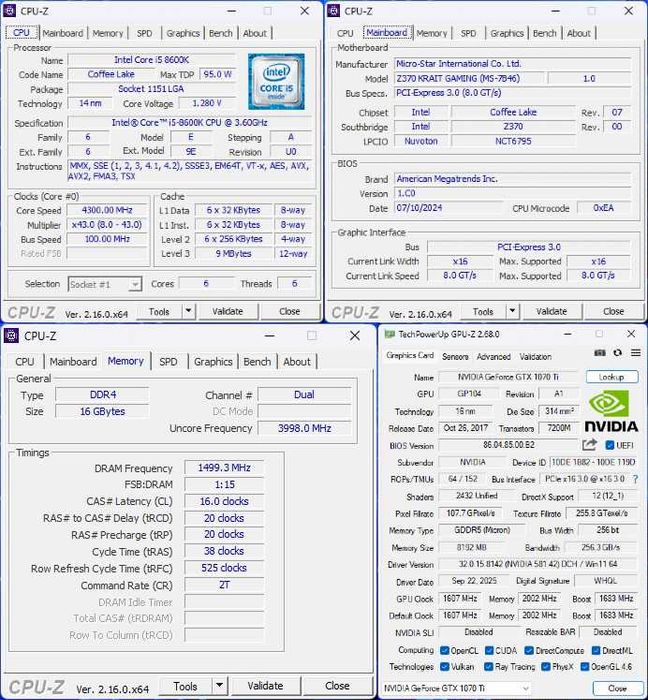Click the Driver Version field in GPU-Z
Image resolution: width=648 pixels, height=700 pixels.
click(538, 564)
